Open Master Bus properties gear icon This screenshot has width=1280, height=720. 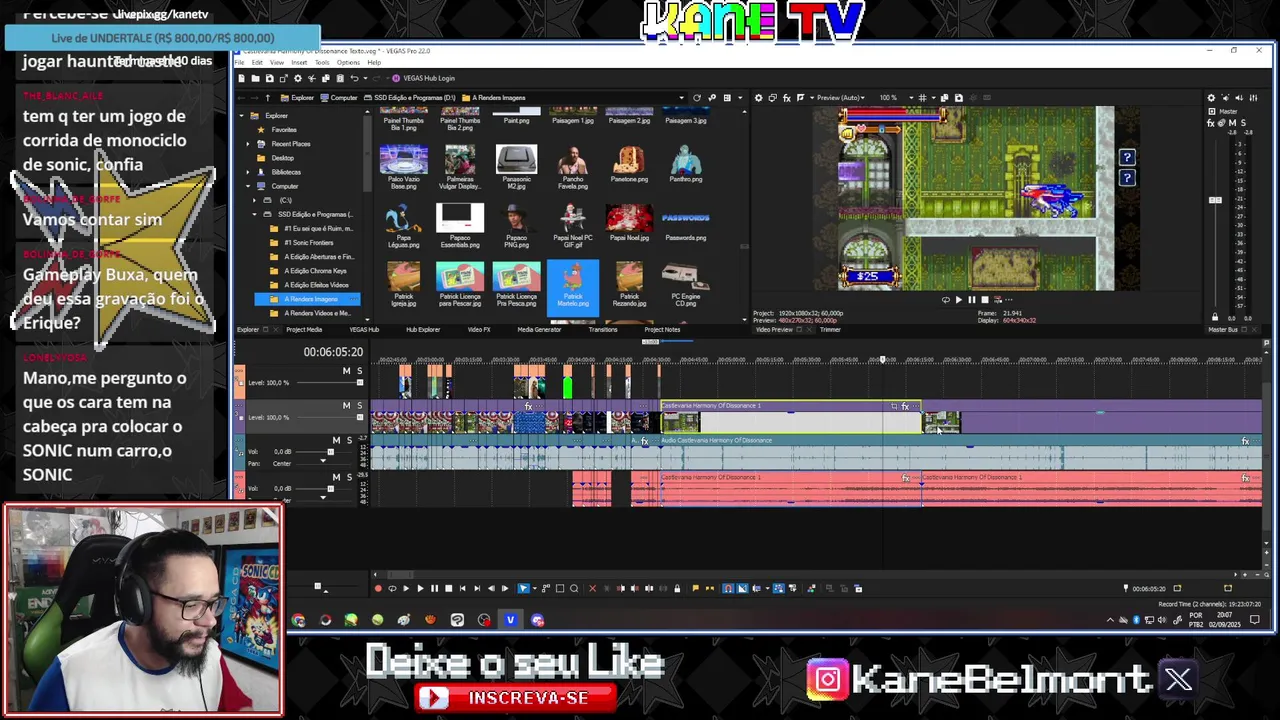click(x=1211, y=97)
